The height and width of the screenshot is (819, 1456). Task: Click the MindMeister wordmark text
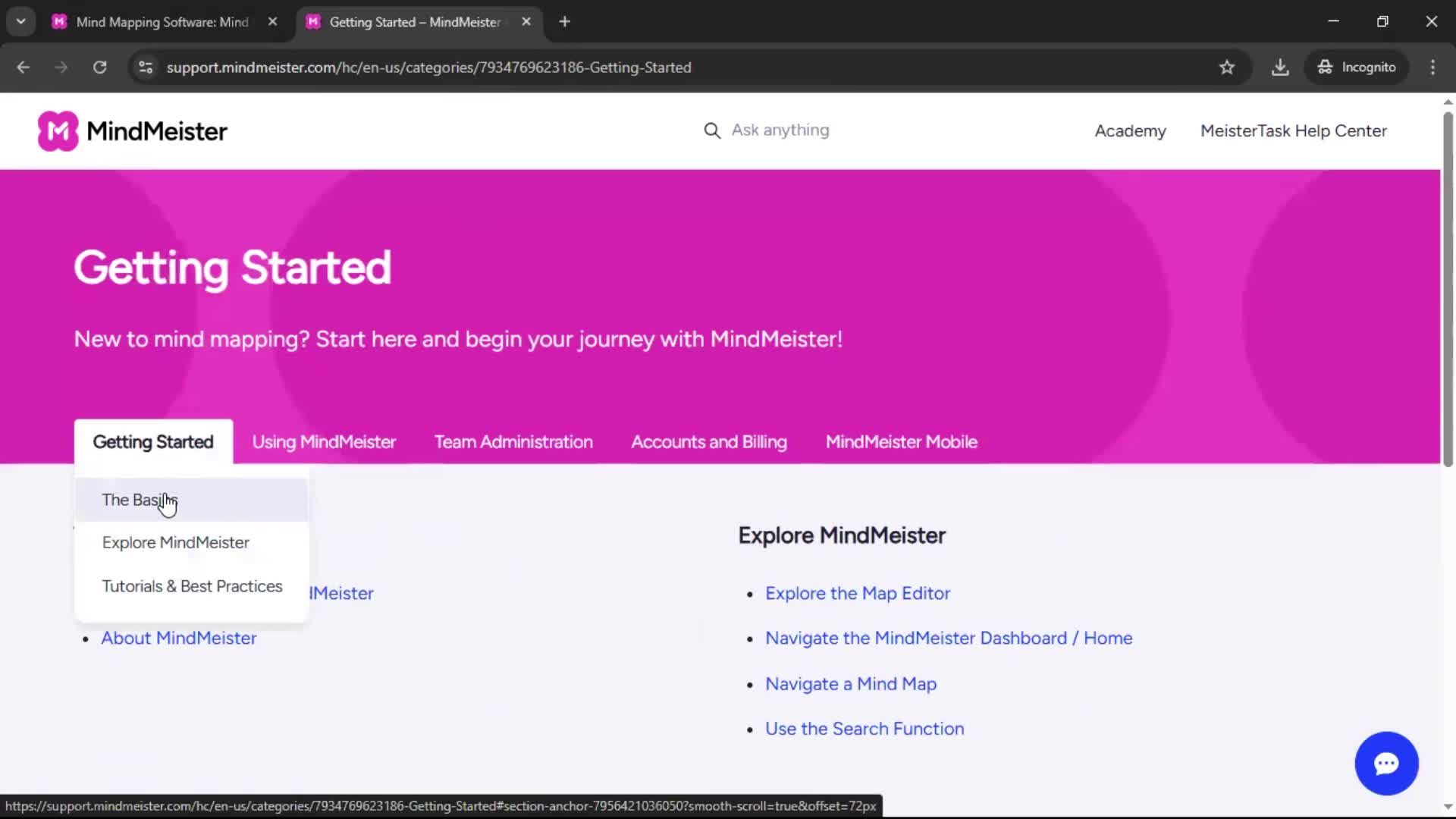(157, 131)
